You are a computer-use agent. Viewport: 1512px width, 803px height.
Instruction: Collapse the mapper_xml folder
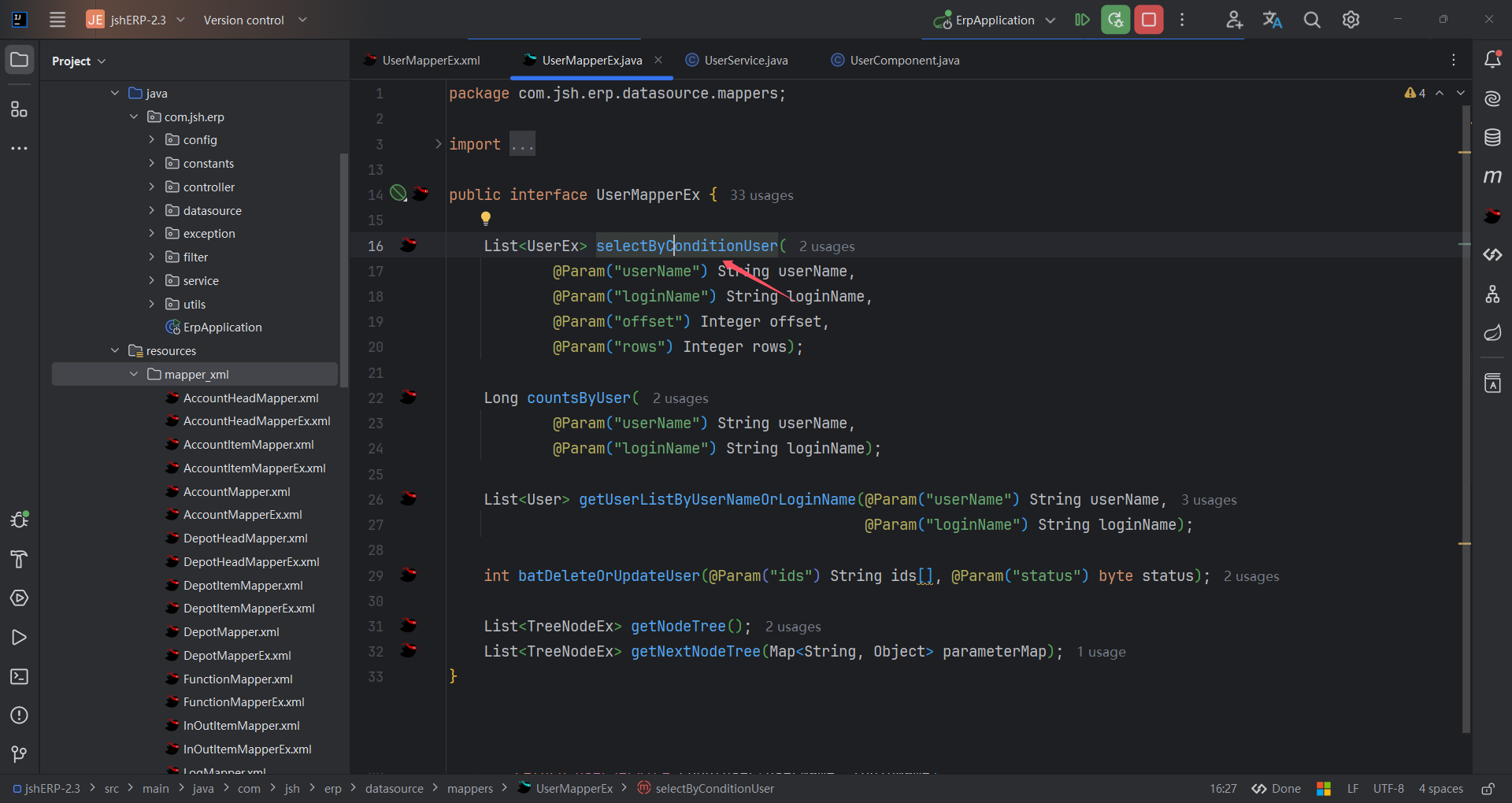(x=133, y=374)
